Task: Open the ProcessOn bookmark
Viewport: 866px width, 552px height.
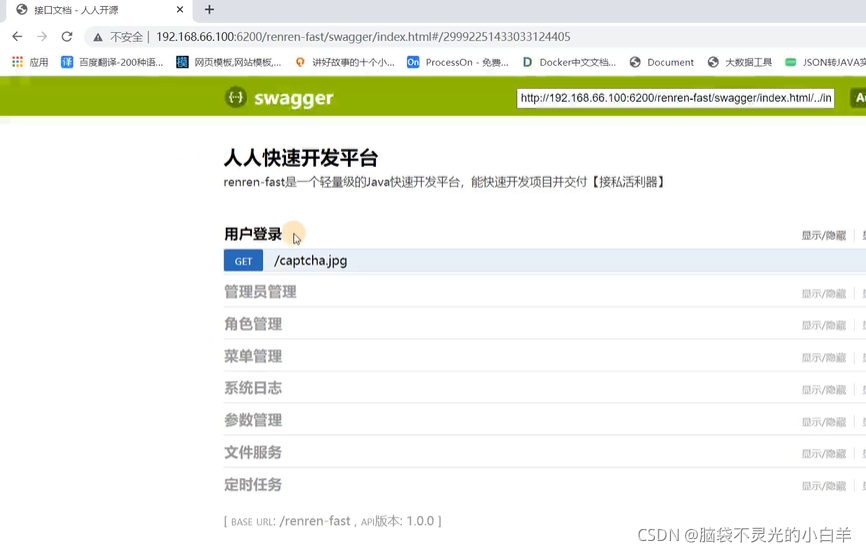Action: 458,62
